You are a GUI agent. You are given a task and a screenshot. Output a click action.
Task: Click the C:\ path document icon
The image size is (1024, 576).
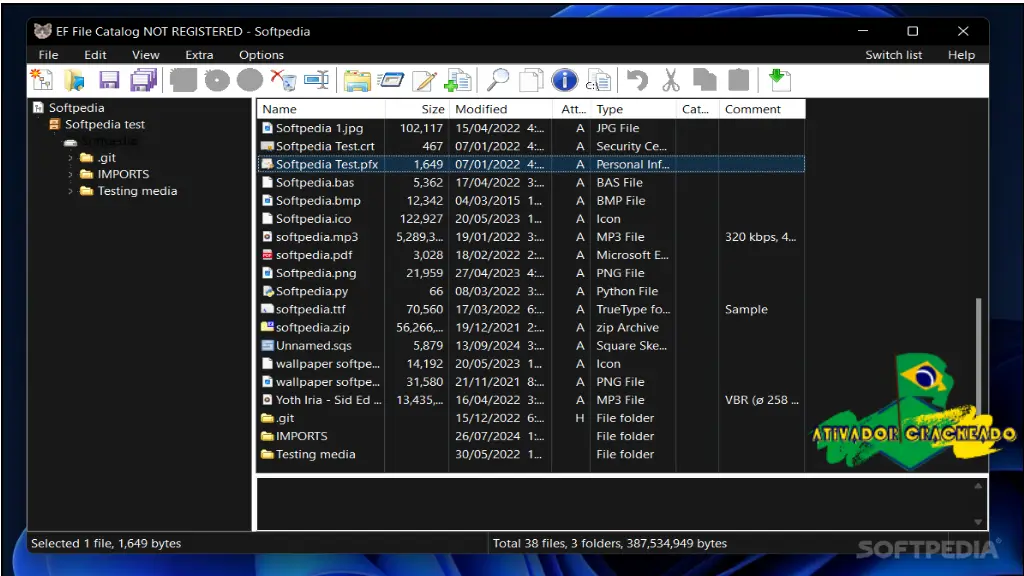[598, 80]
